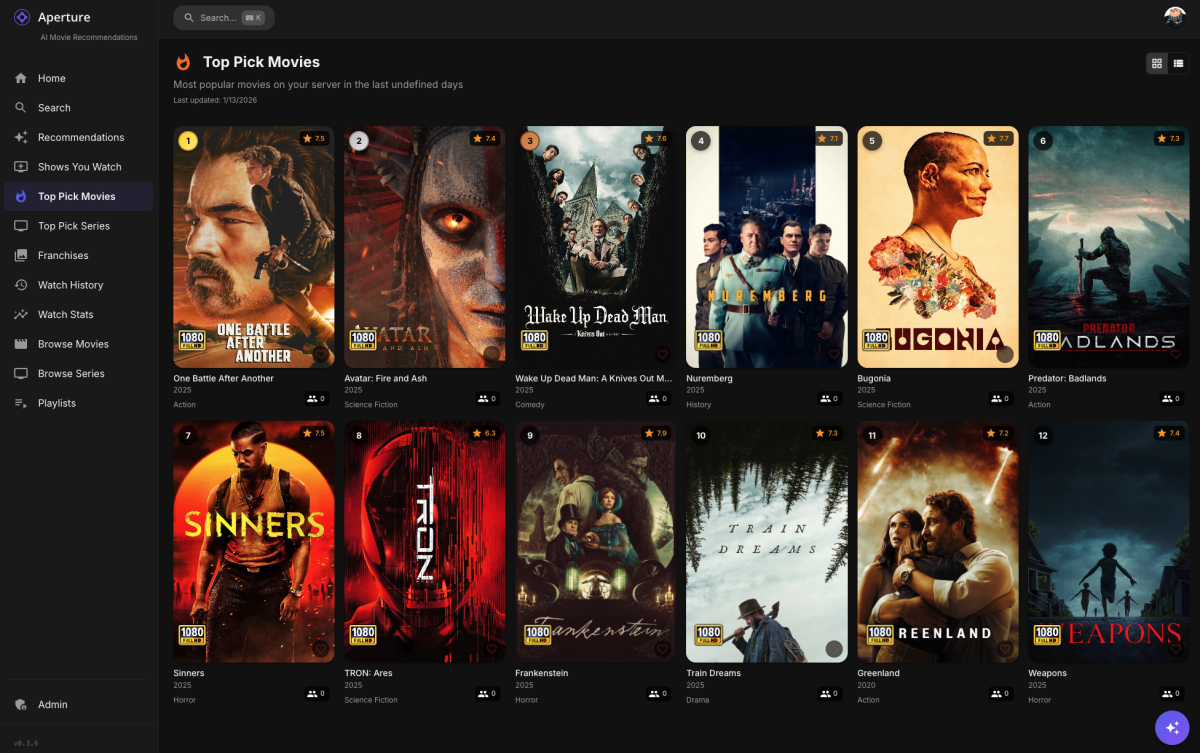
Task: Click the Recommendations sparkle icon in sidebar
Action: (21, 137)
